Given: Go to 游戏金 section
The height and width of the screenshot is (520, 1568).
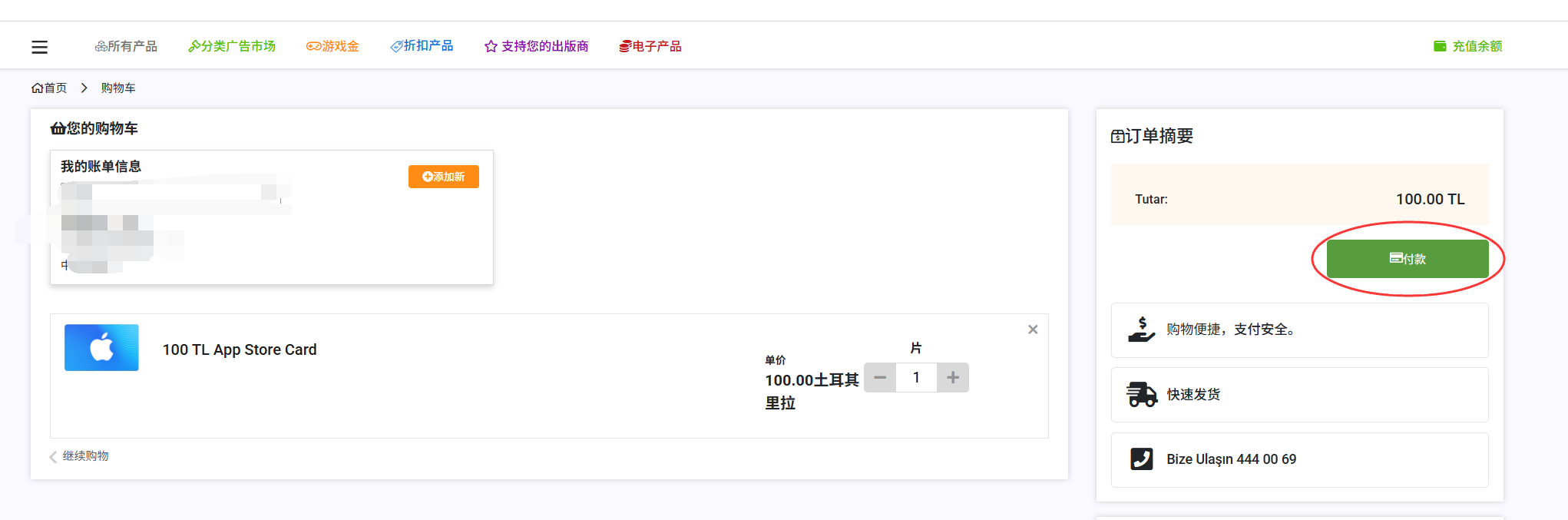Looking at the screenshot, I should click(332, 47).
